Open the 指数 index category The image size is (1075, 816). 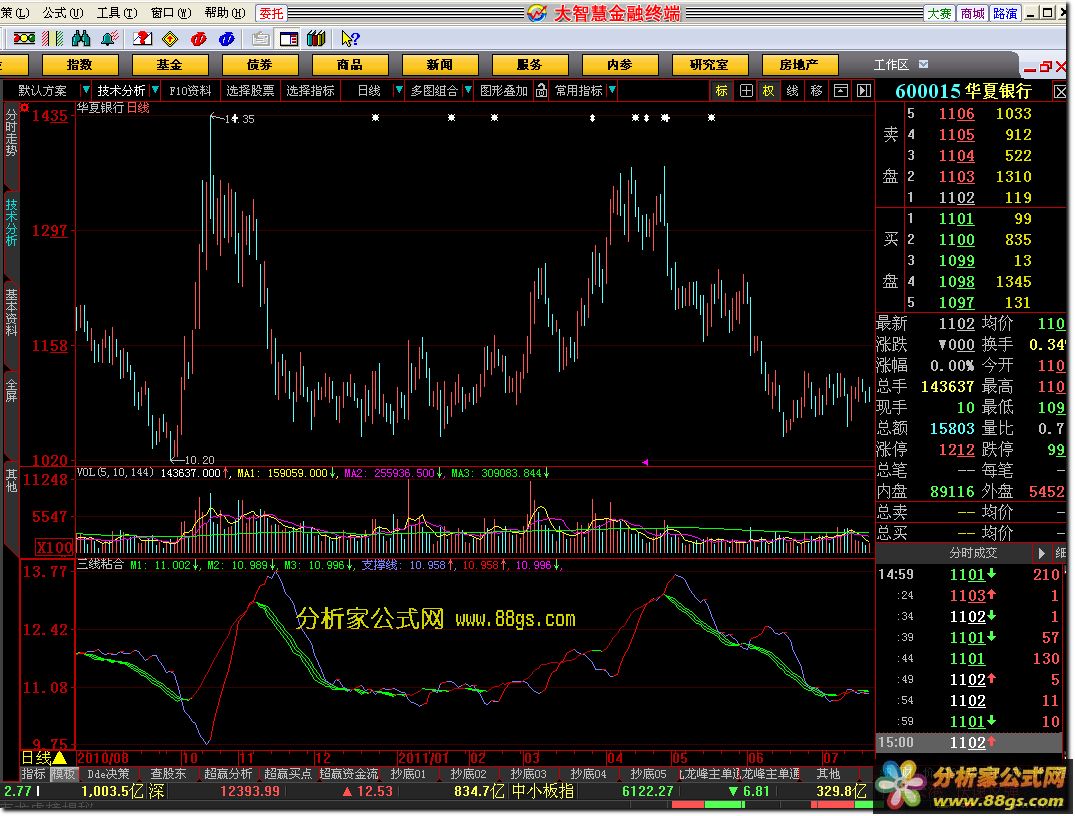[x=80, y=64]
